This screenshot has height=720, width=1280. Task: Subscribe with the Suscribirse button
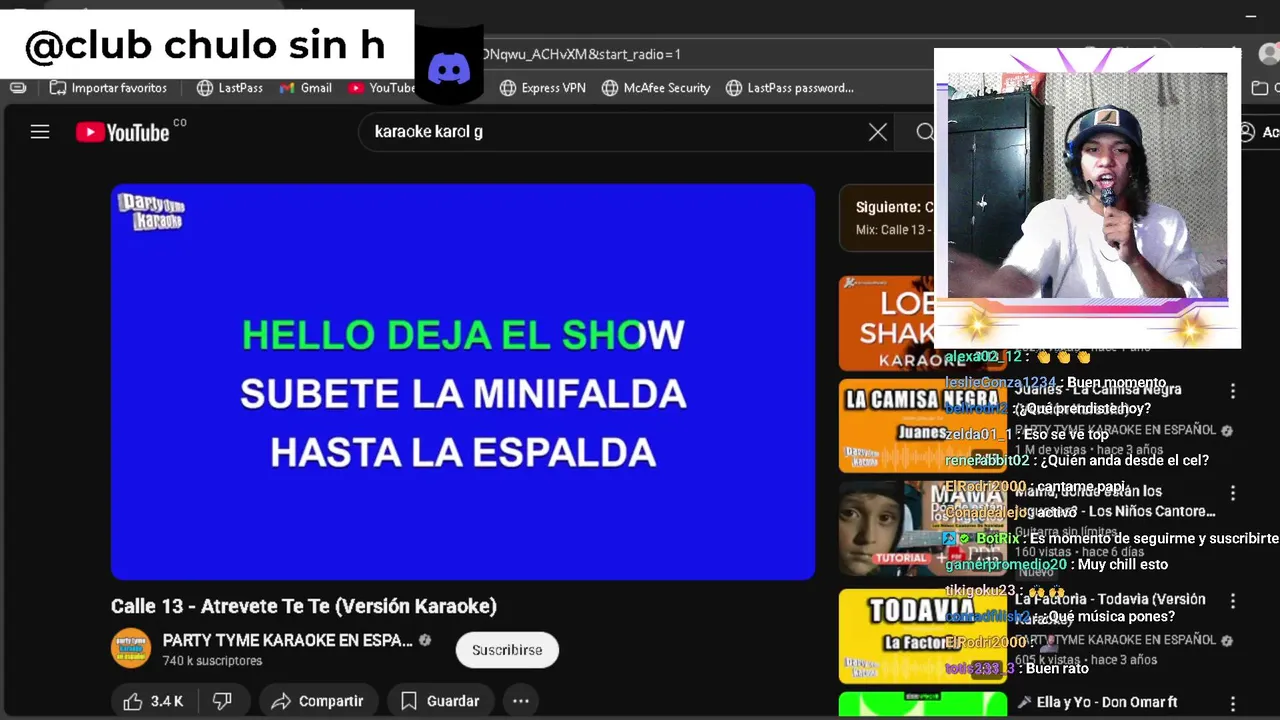click(x=507, y=650)
